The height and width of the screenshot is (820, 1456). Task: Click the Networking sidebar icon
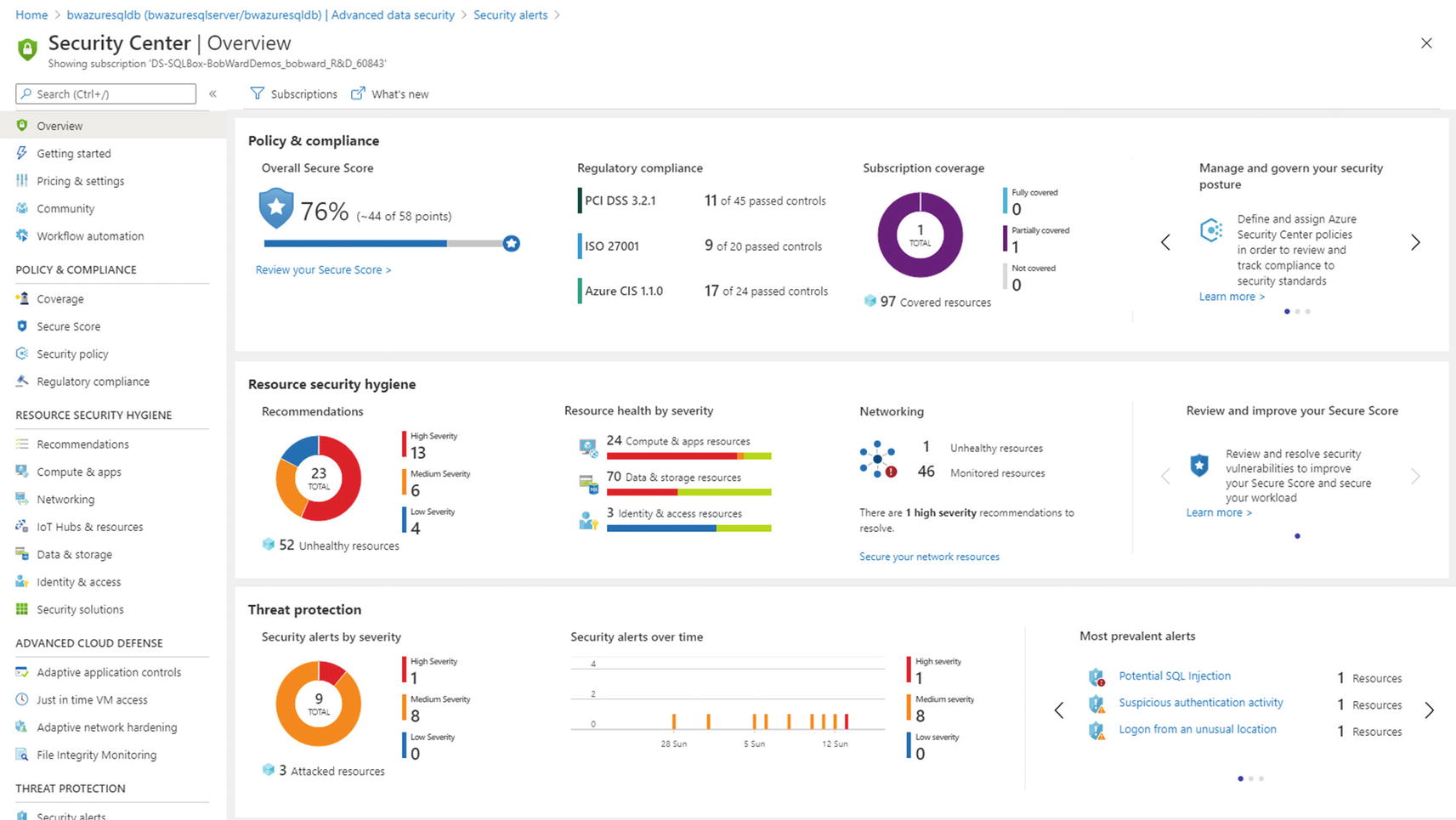(x=22, y=499)
